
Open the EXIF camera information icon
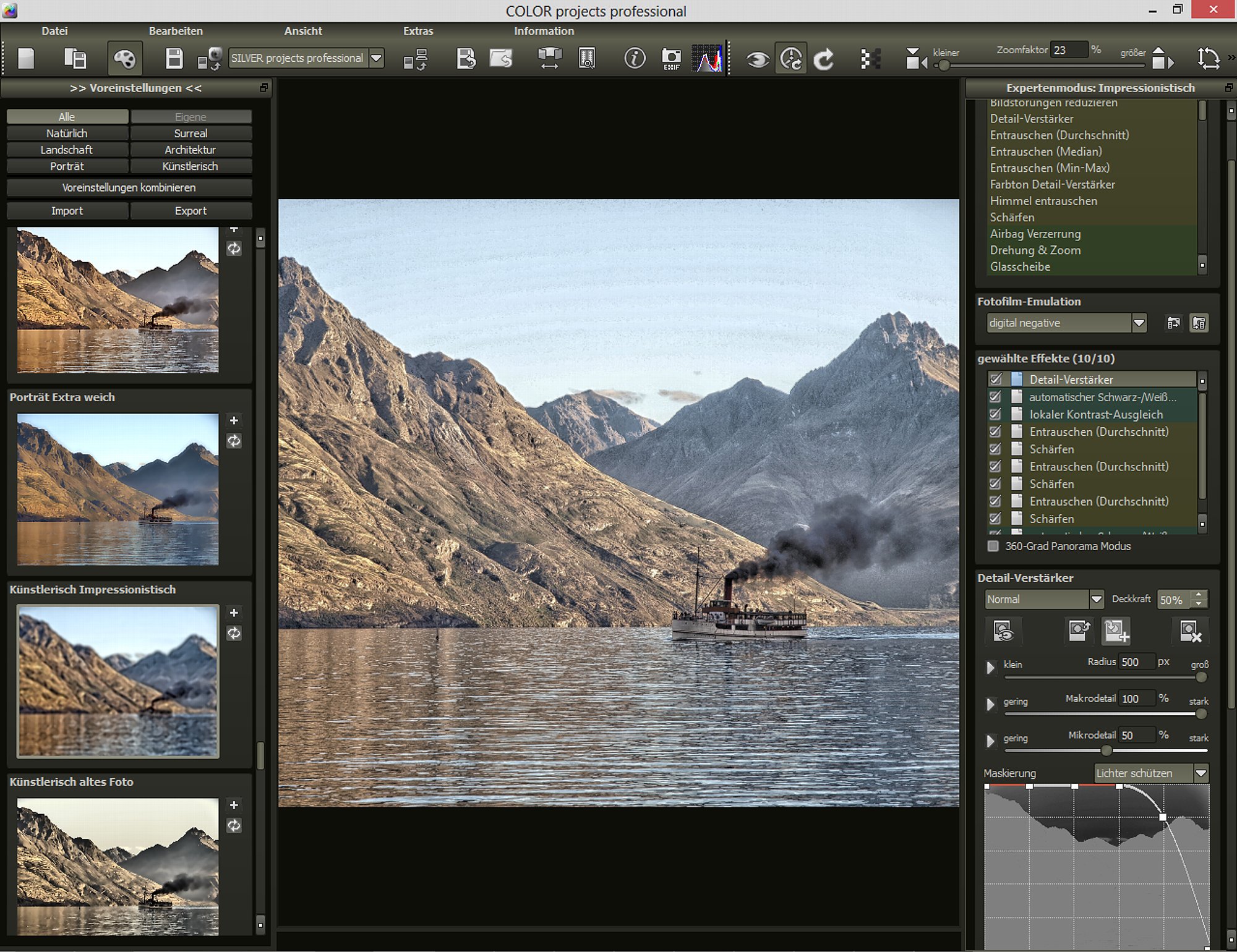click(671, 59)
